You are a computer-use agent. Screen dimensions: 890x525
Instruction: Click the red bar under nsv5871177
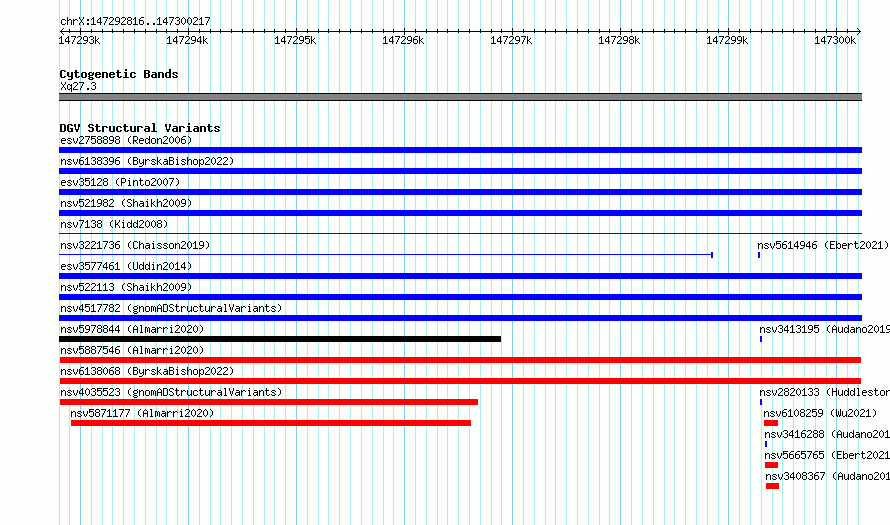pyautogui.click(x=271, y=423)
